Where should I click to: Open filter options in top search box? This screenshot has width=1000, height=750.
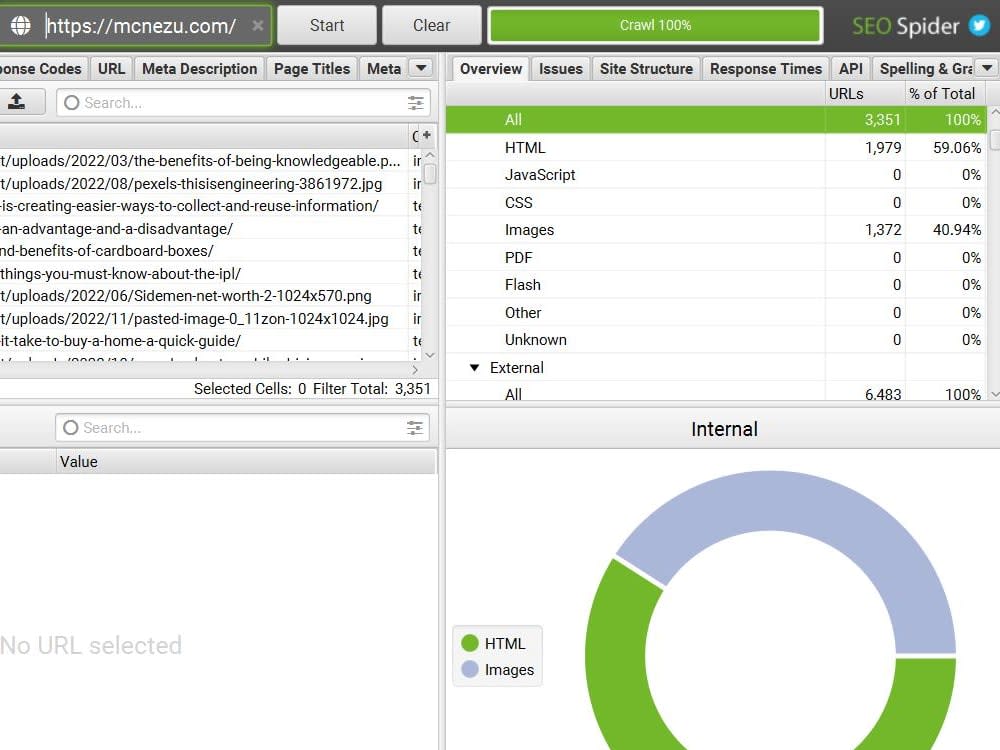(x=415, y=103)
